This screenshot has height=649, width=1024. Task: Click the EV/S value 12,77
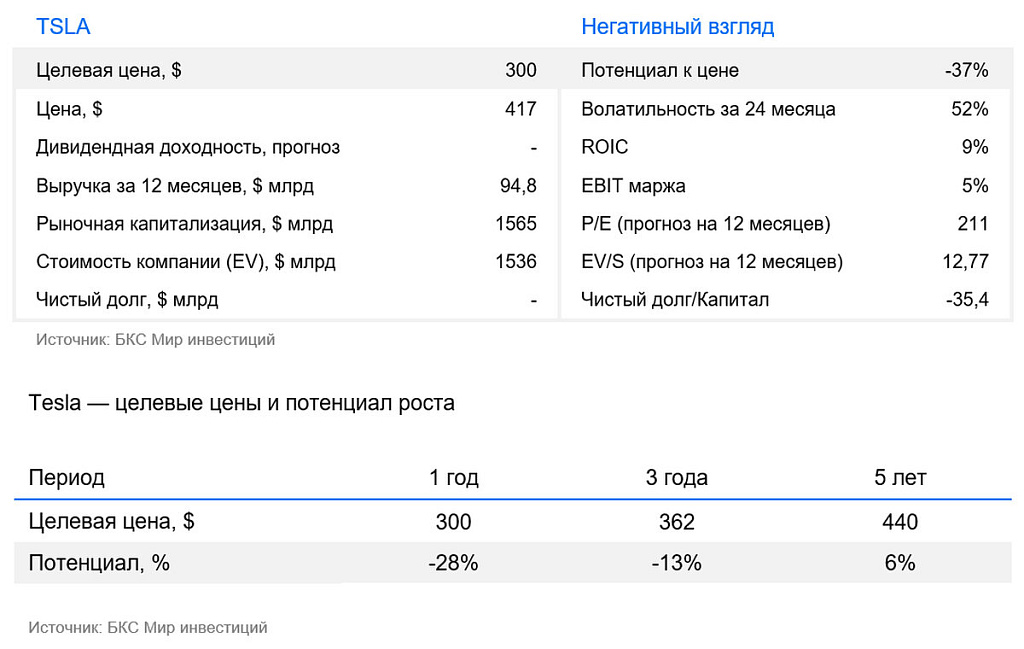(965, 263)
